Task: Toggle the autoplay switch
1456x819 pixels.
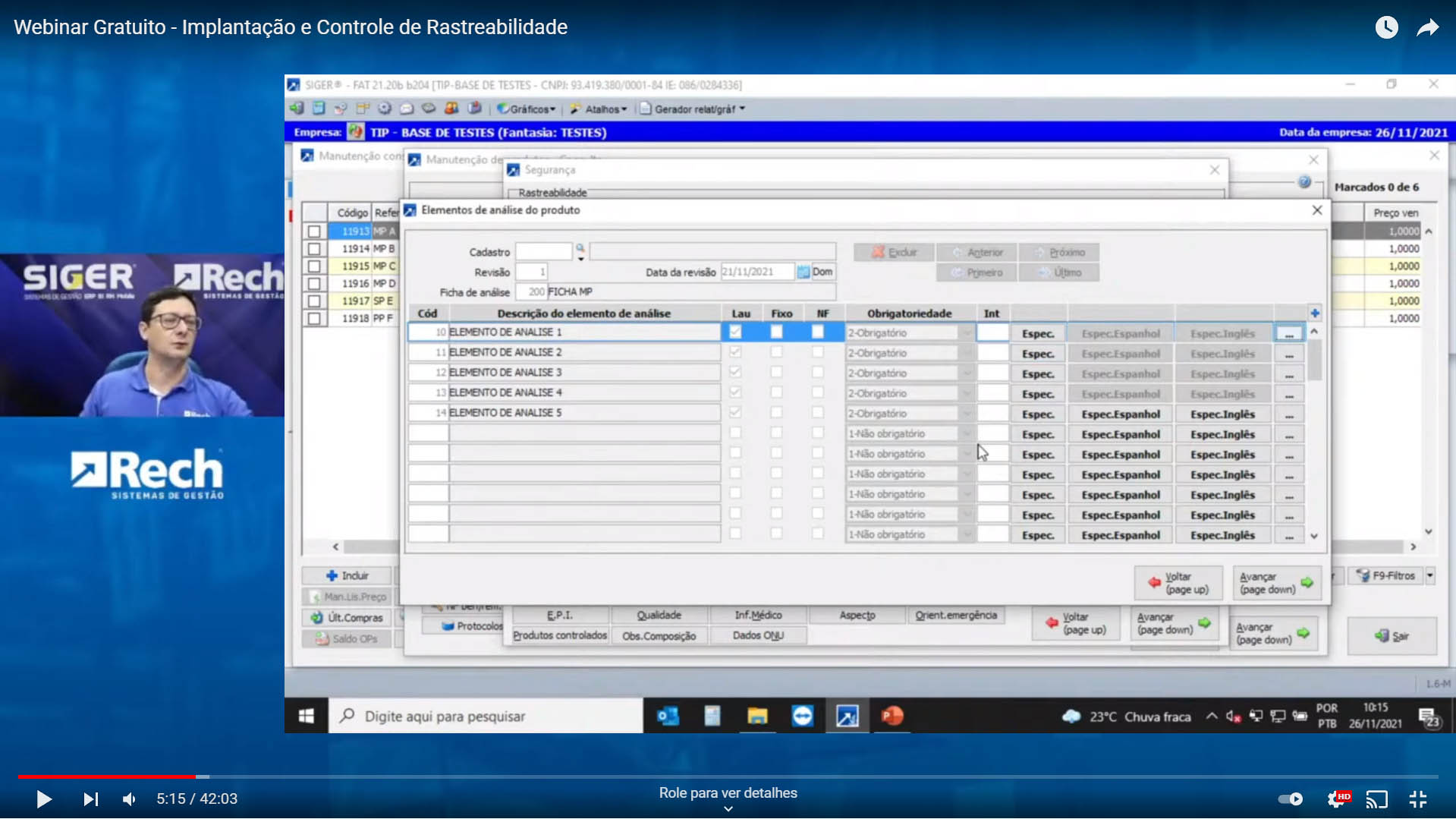Action: pos(1290,799)
